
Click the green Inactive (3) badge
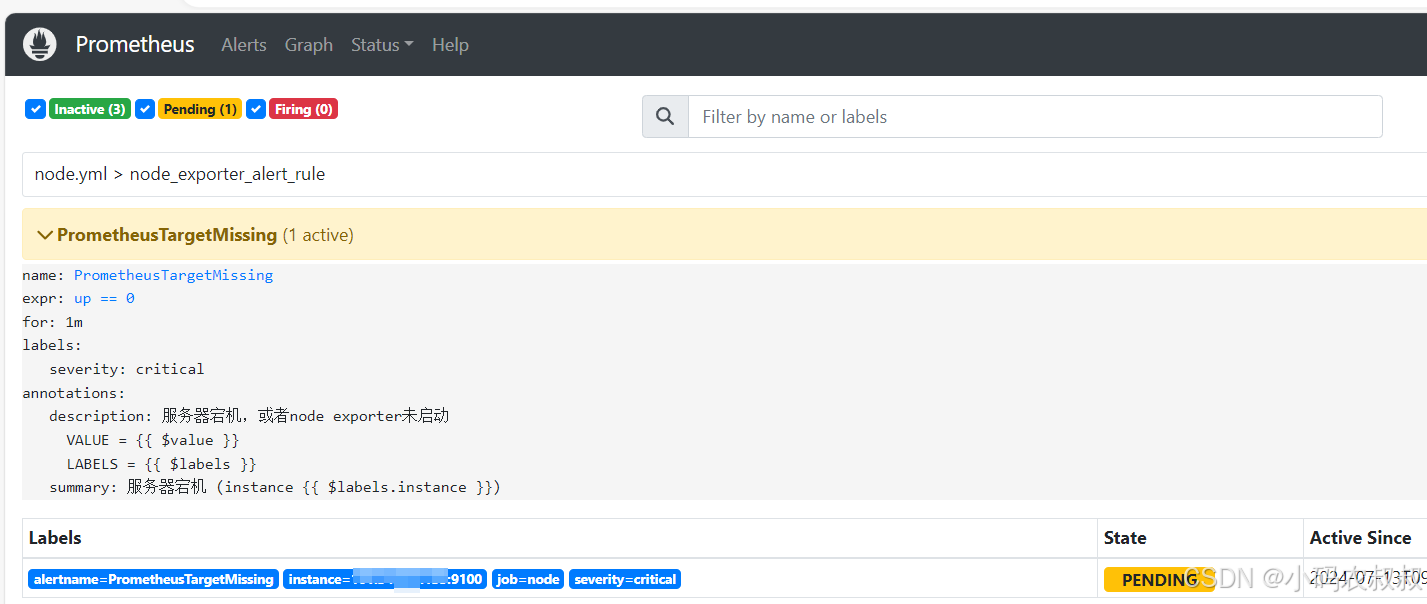point(90,109)
